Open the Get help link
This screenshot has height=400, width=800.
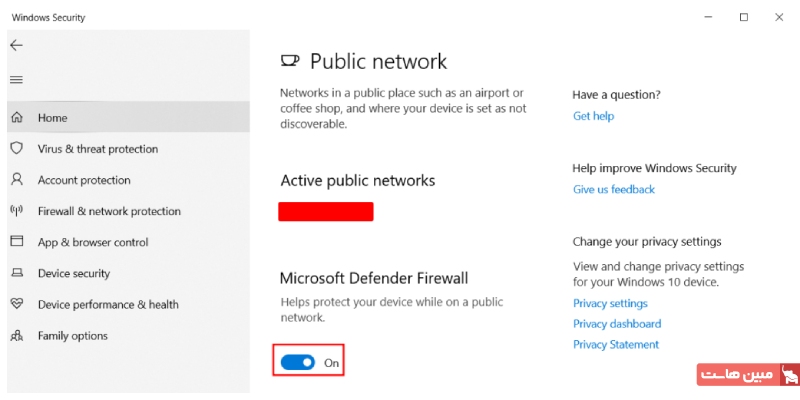coord(593,116)
